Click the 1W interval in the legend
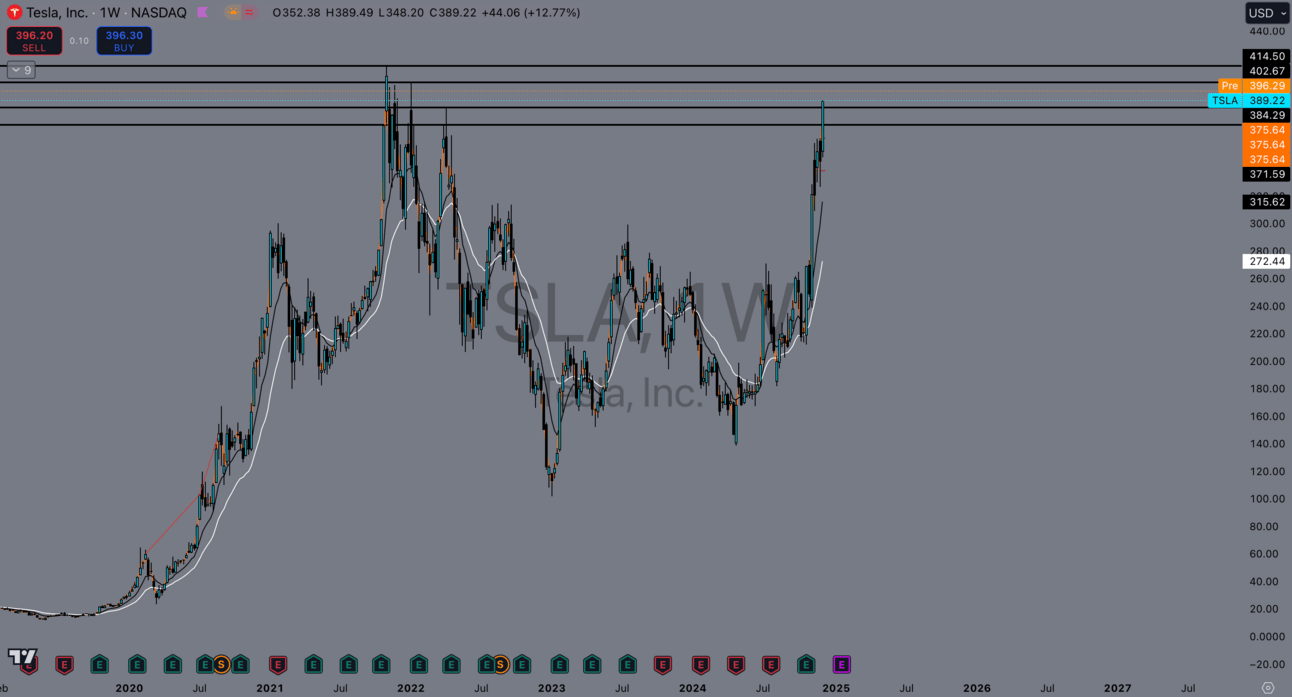The height and width of the screenshot is (697, 1292). click(110, 13)
